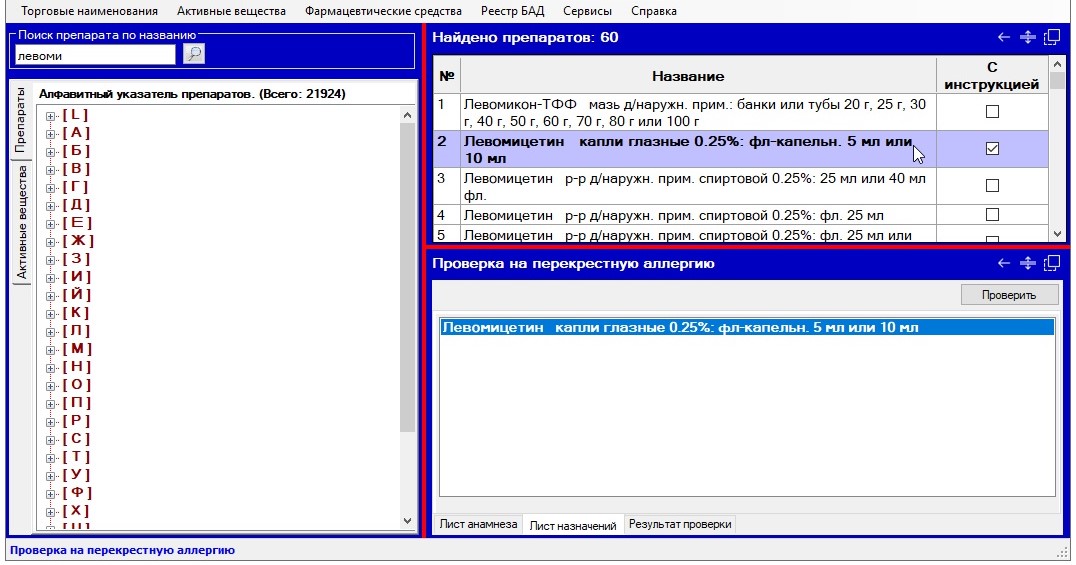The width and height of the screenshot is (1076, 565).
Task: Click the '№' column header
Action: pyautogui.click(x=447, y=76)
